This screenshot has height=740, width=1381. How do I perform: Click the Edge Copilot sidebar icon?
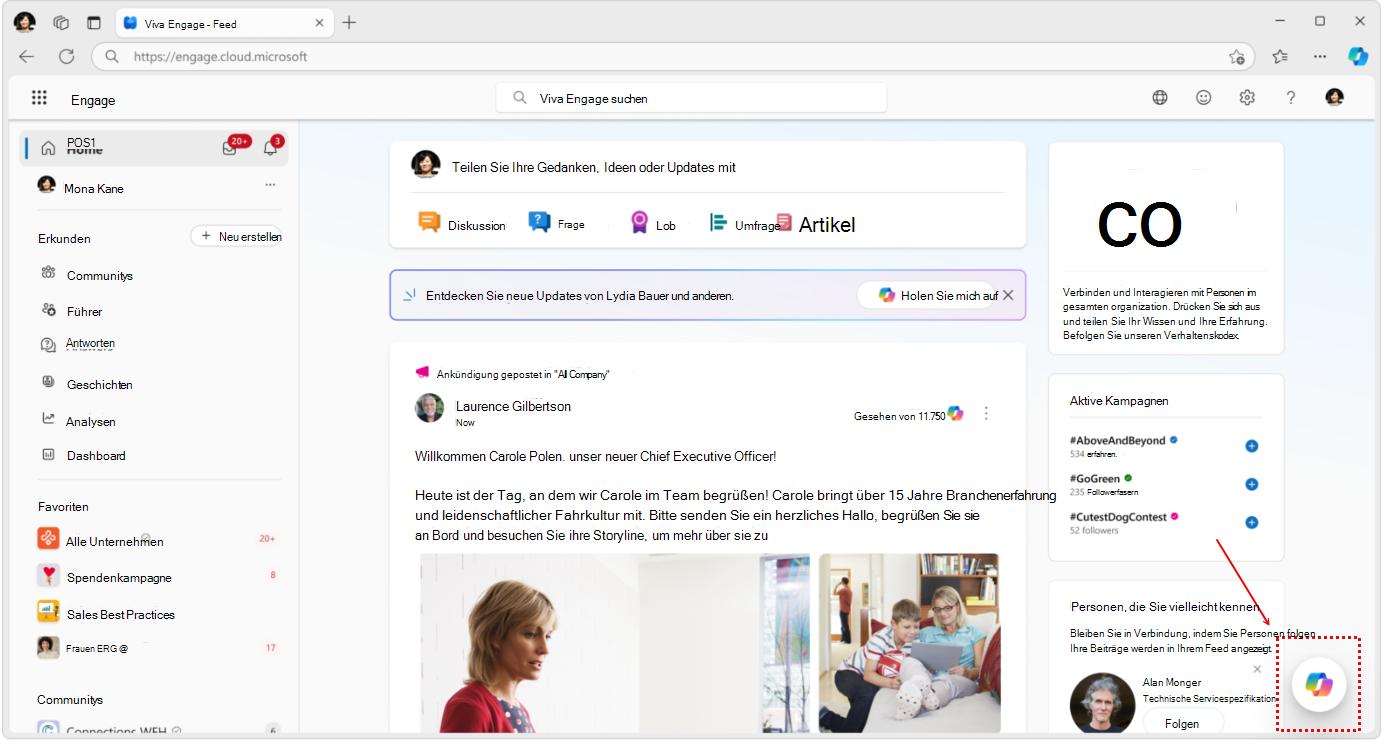click(x=1358, y=57)
